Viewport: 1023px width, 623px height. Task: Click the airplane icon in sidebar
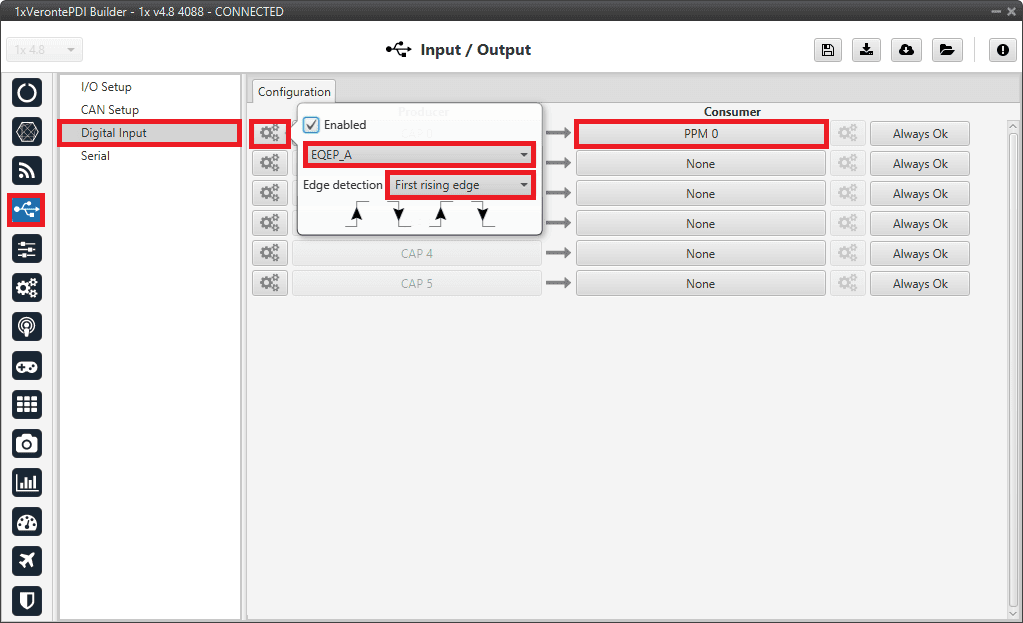point(27,560)
